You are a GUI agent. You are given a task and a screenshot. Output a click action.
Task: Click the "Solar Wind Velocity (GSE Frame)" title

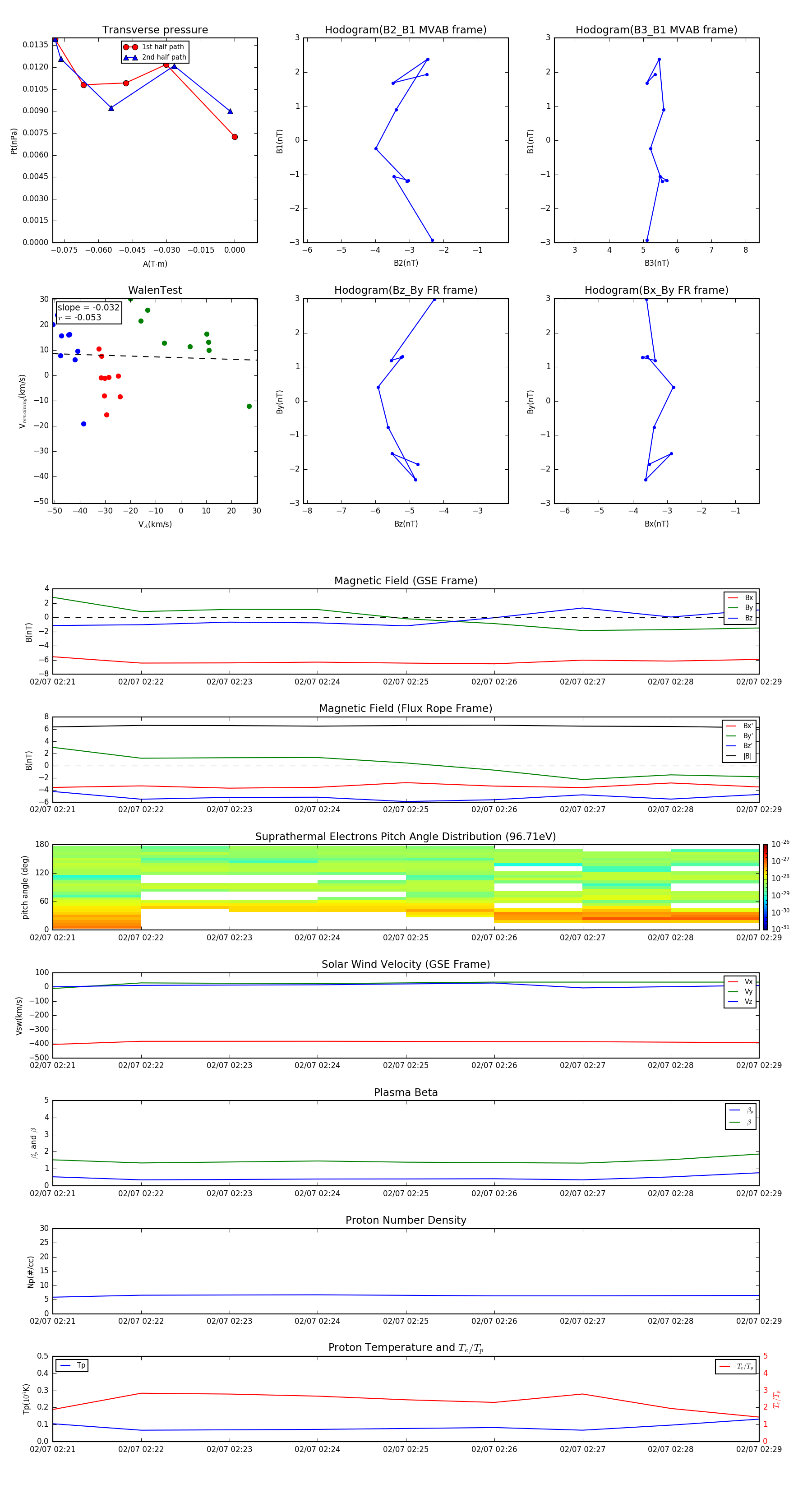pyautogui.click(x=406, y=964)
